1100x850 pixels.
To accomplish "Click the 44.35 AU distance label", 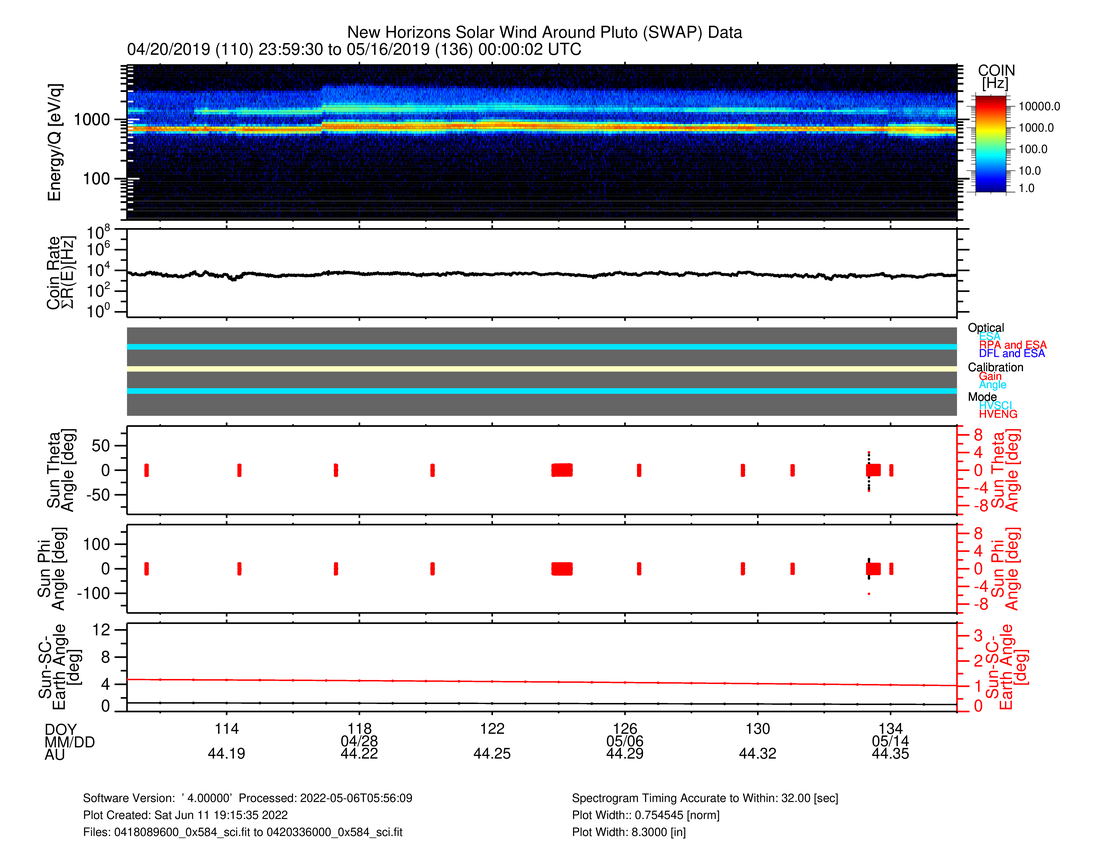I will pos(890,755).
